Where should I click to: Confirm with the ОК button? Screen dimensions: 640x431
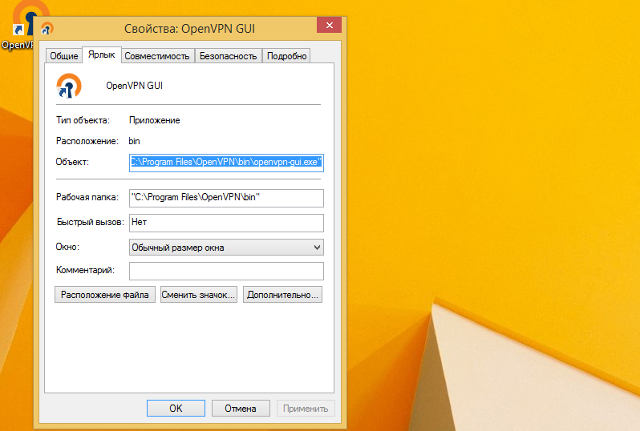click(176, 409)
